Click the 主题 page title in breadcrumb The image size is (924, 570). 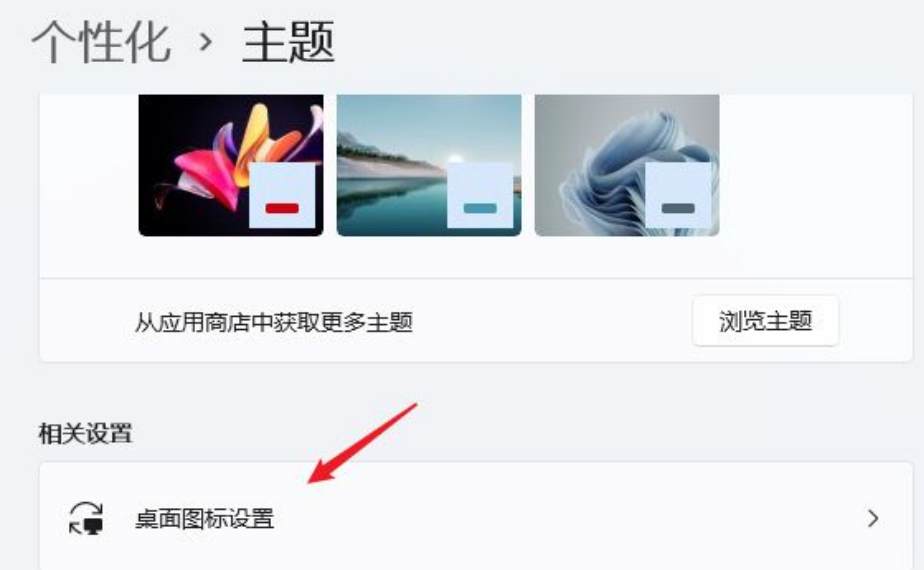pyautogui.click(x=289, y=42)
